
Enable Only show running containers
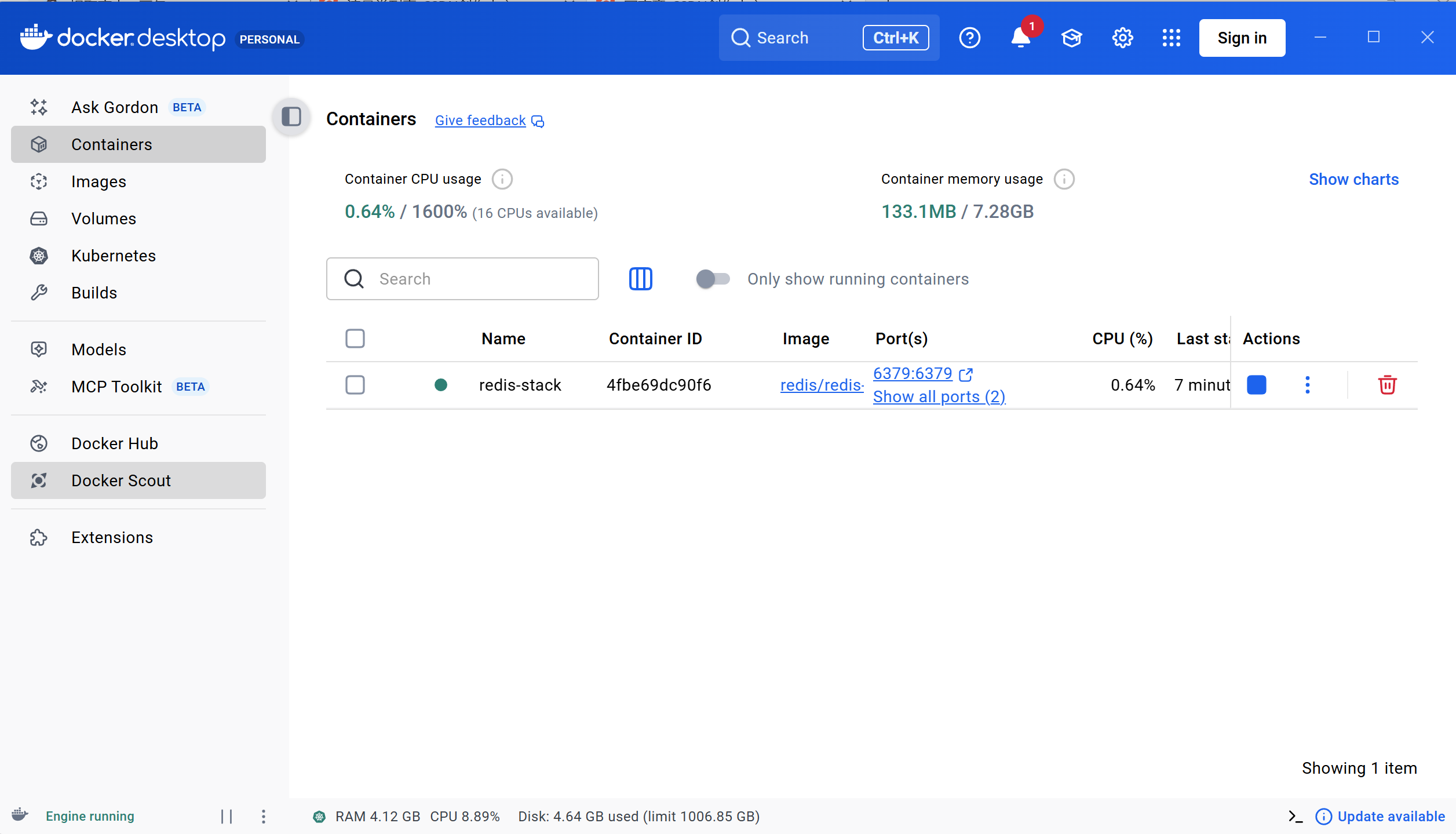point(712,279)
